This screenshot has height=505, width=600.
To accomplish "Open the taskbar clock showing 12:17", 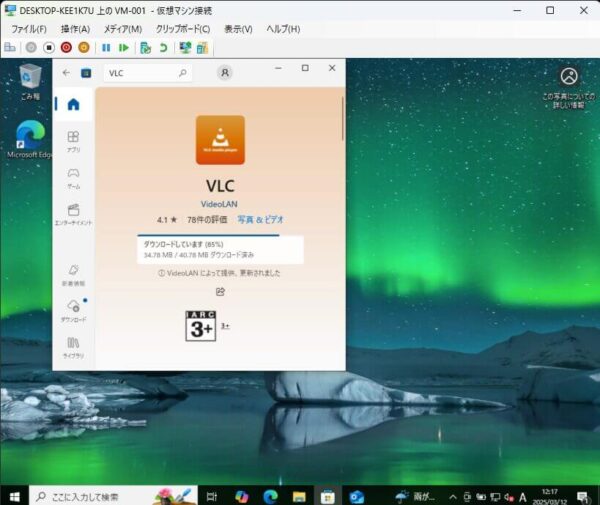I will (549, 497).
